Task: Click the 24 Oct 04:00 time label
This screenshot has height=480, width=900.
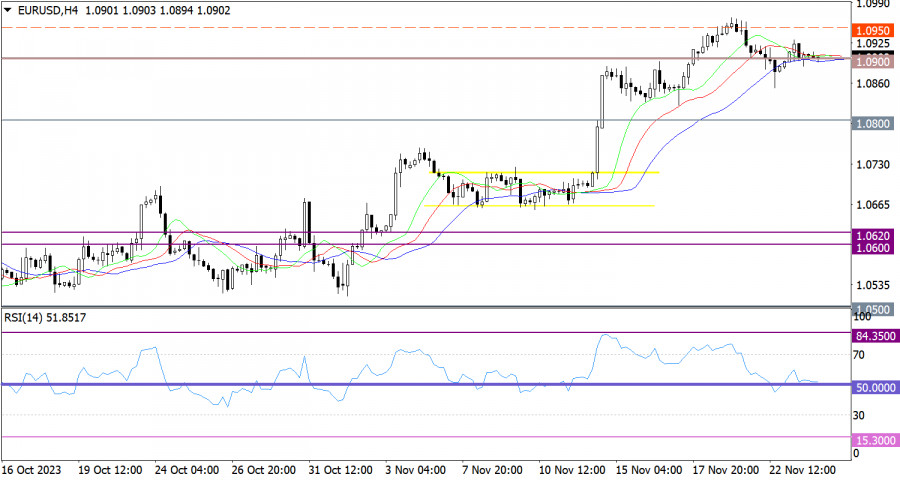Action: (x=187, y=470)
